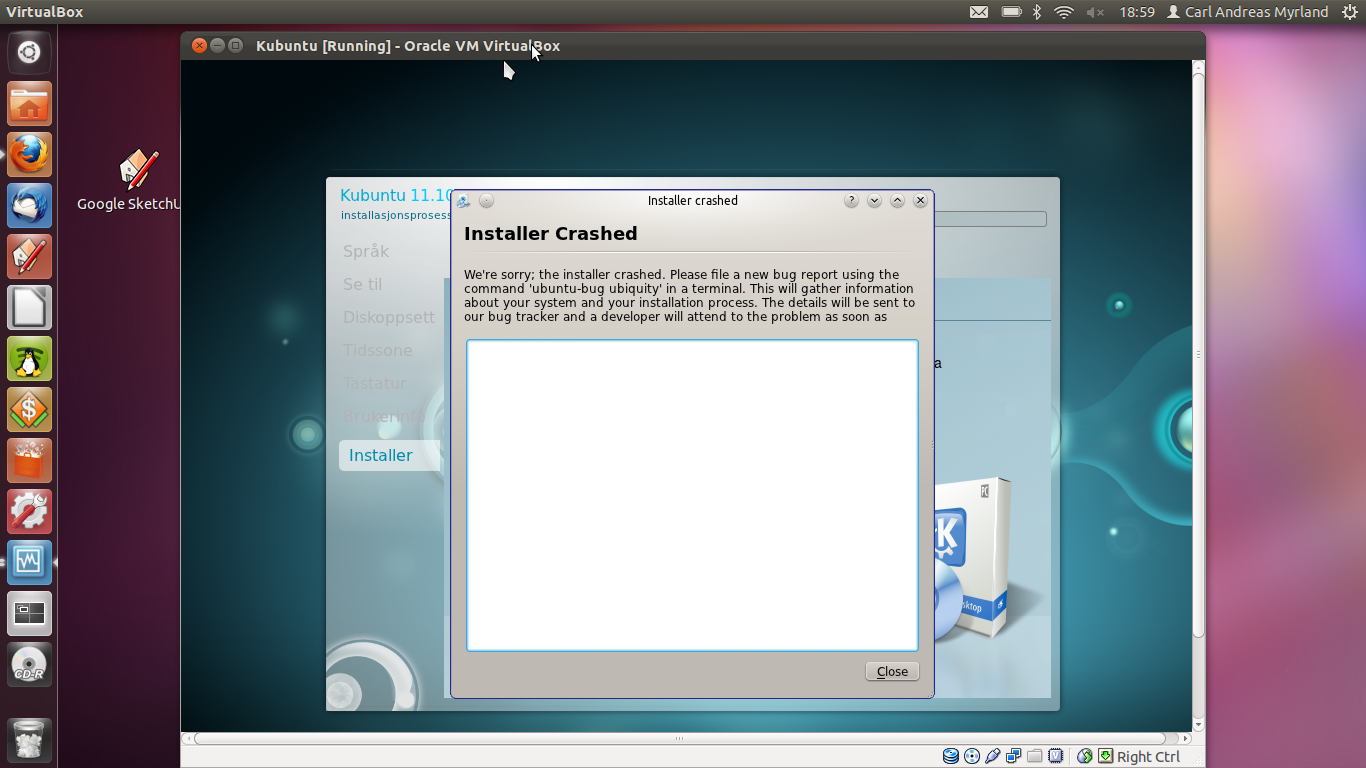Open the Bluetooth indicator menu
The image size is (1366, 768).
point(1037,12)
